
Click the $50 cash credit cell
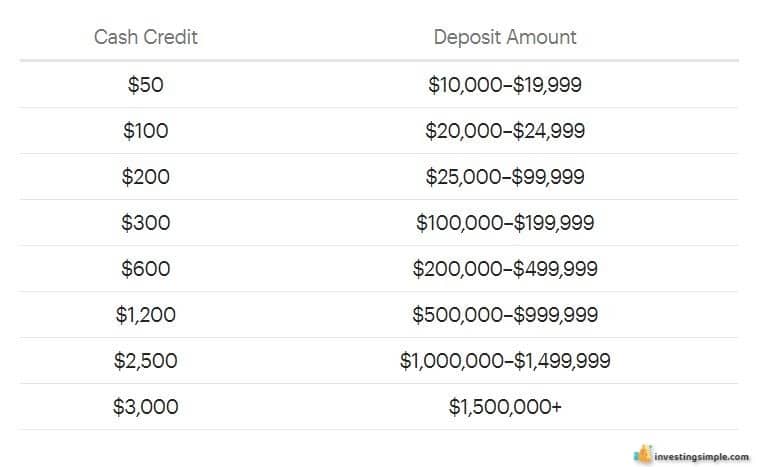pos(146,85)
